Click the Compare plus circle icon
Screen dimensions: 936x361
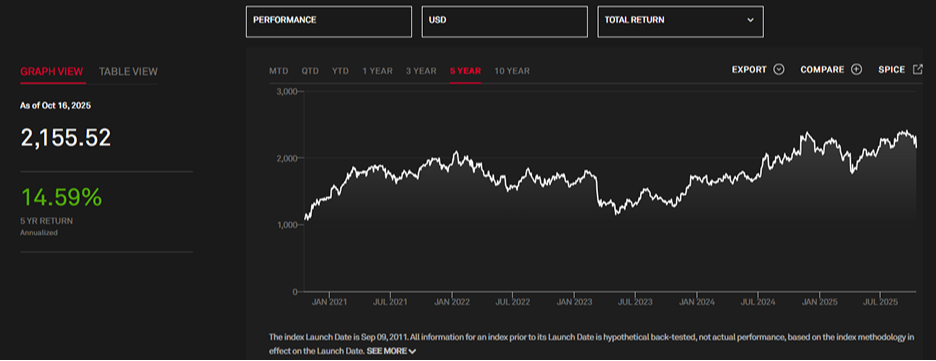point(856,70)
